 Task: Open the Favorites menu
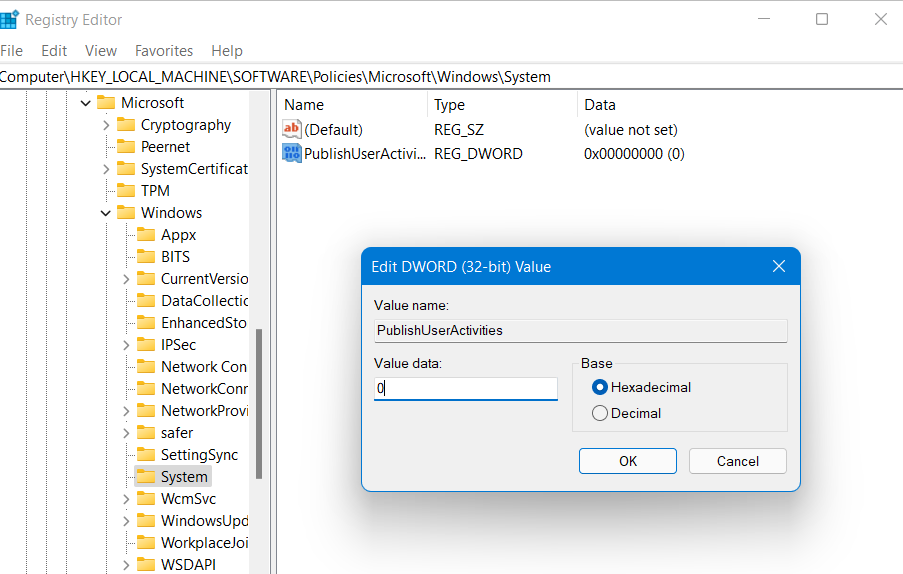tap(164, 51)
